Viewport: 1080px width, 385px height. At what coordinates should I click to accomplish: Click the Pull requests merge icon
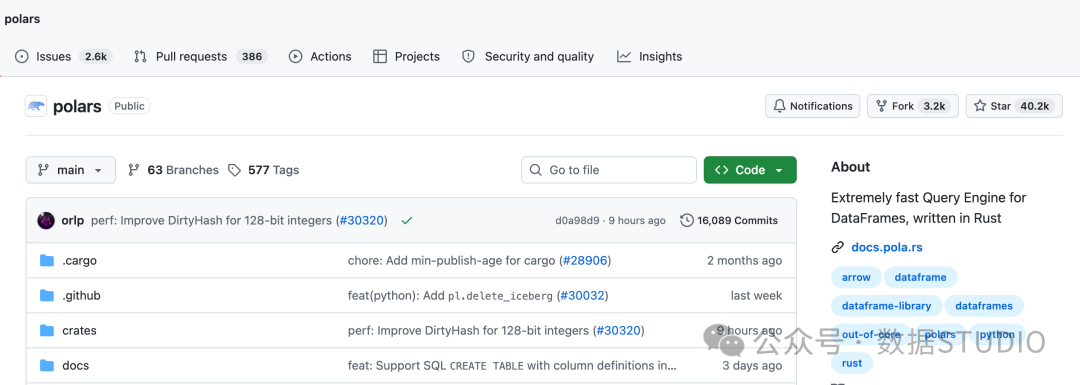pyautogui.click(x=141, y=56)
